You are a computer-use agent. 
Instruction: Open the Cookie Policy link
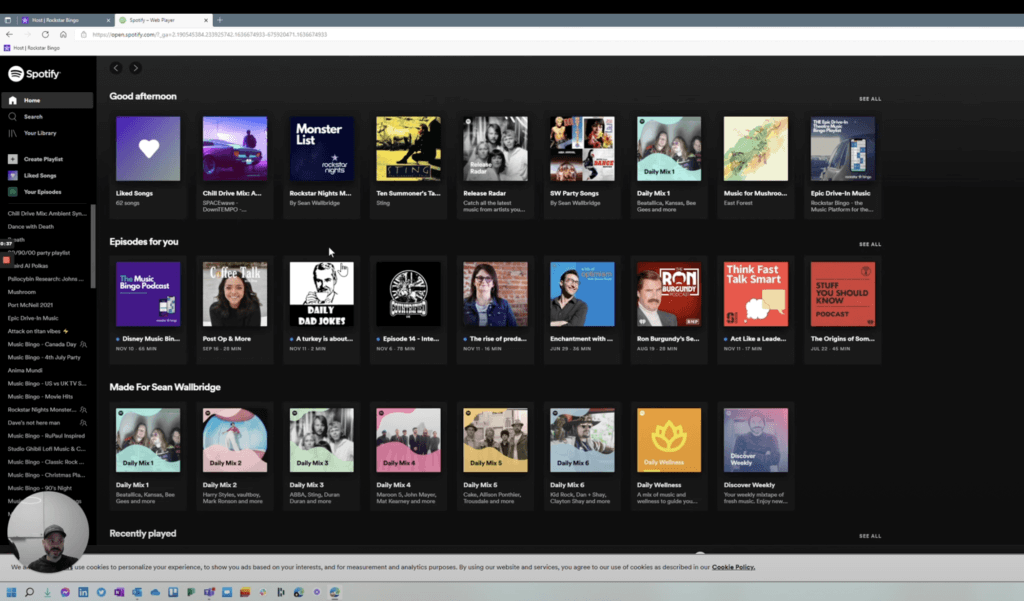[x=733, y=567]
